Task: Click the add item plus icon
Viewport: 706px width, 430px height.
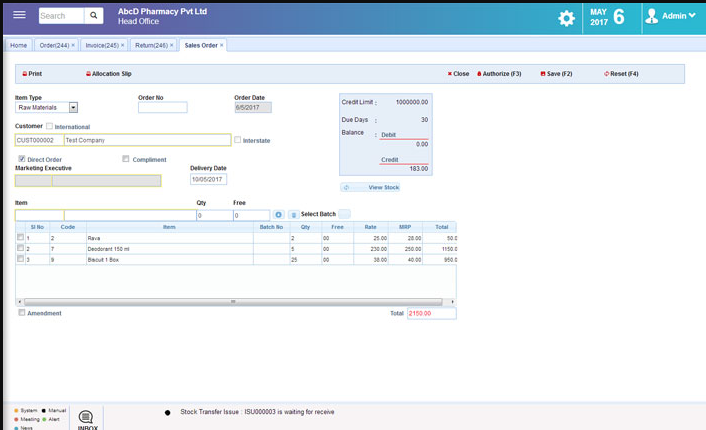Action: (279, 215)
